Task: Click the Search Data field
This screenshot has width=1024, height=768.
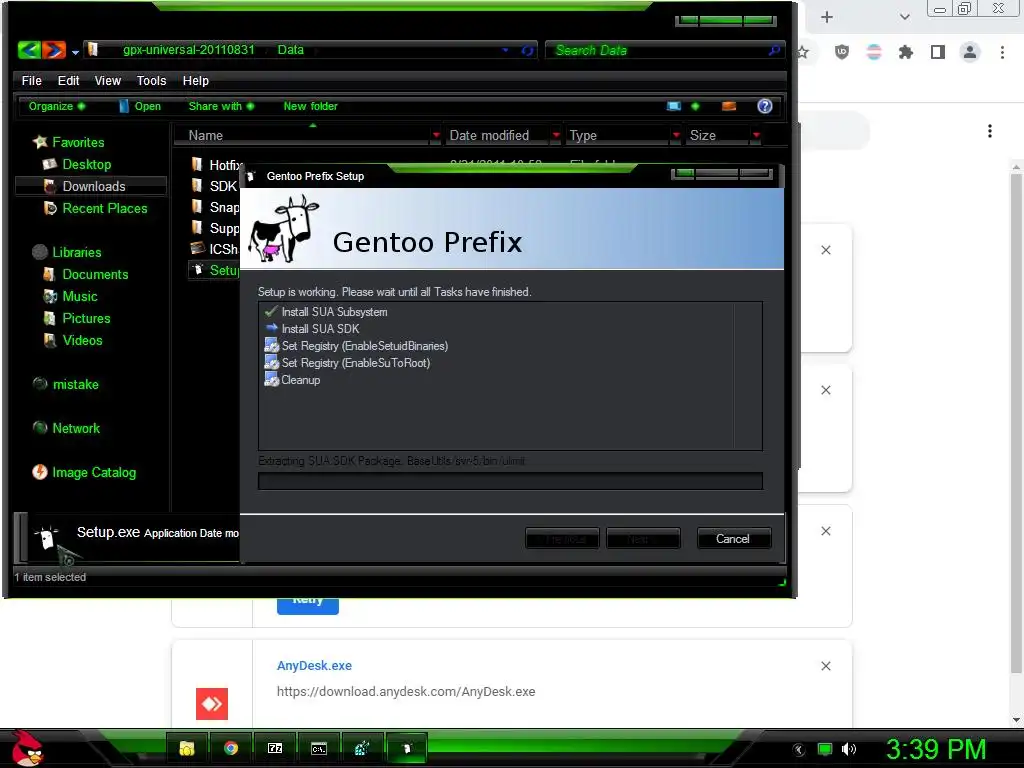Action: (x=656, y=50)
